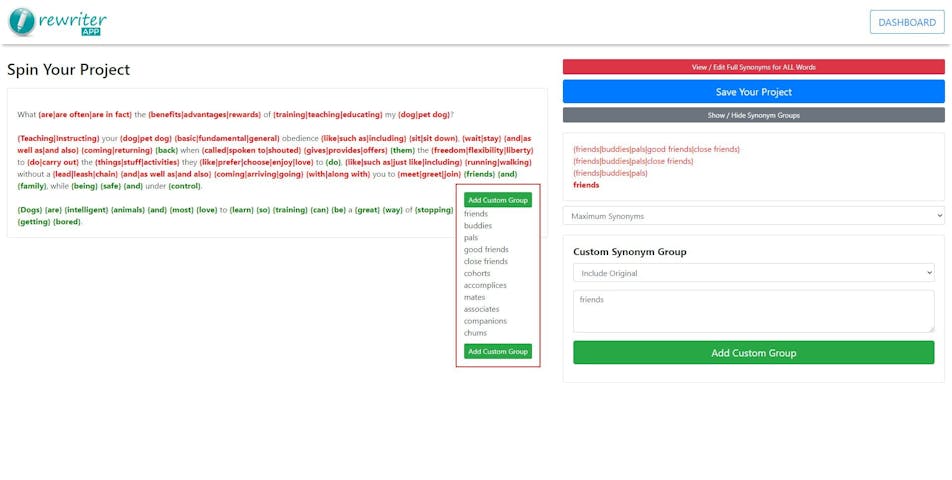Expand the Maximum Synonyms dropdown
952x480 pixels.
click(753, 216)
